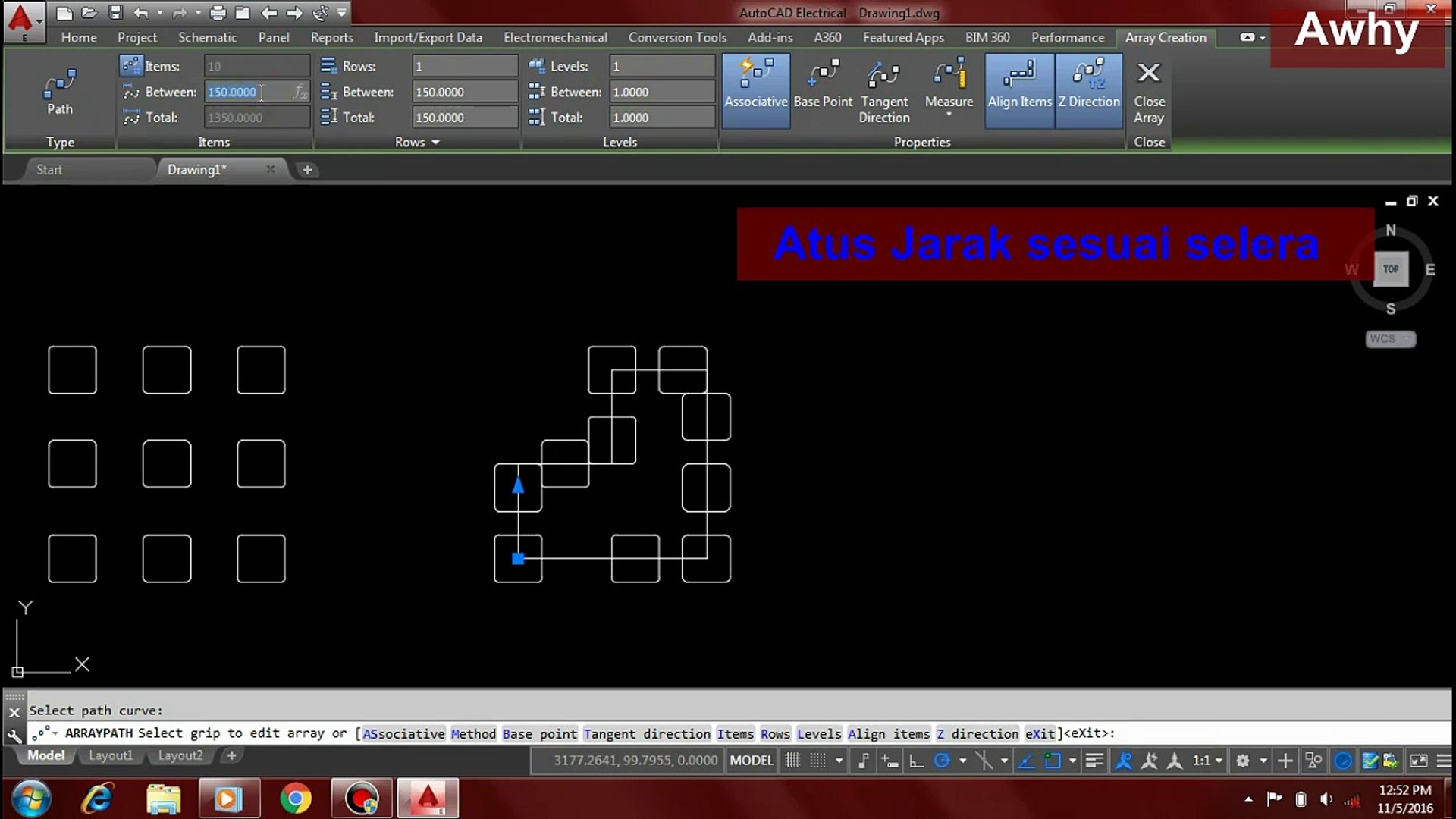
Task: Toggle the Associative array property
Action: click(755, 84)
